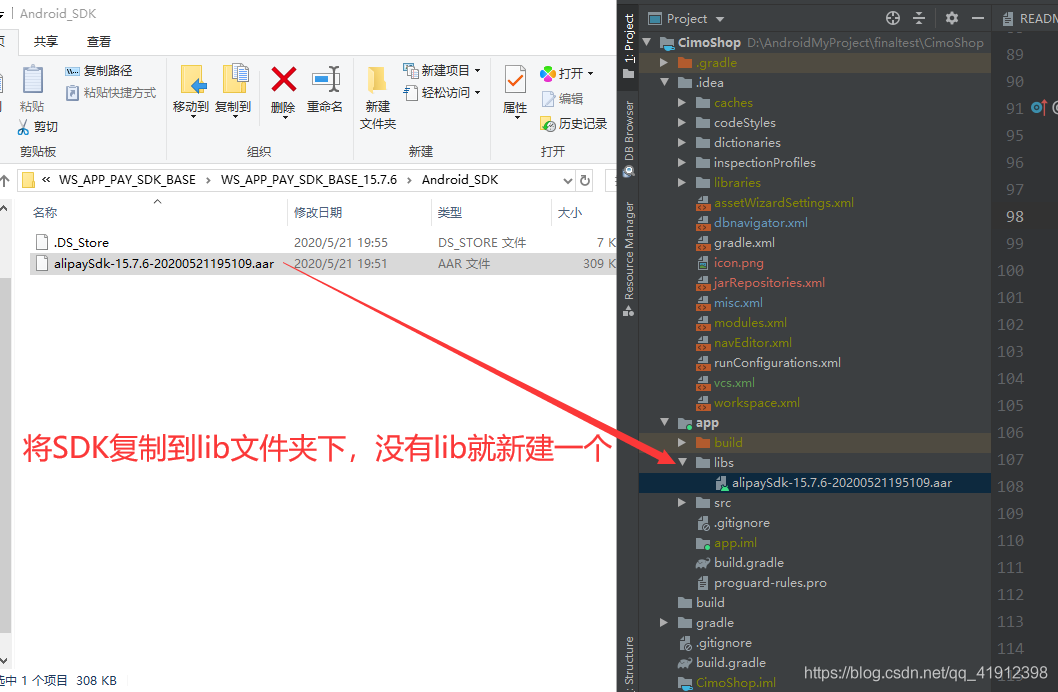Expand the src folder
Screen dimensions: 1058x692
(681, 502)
